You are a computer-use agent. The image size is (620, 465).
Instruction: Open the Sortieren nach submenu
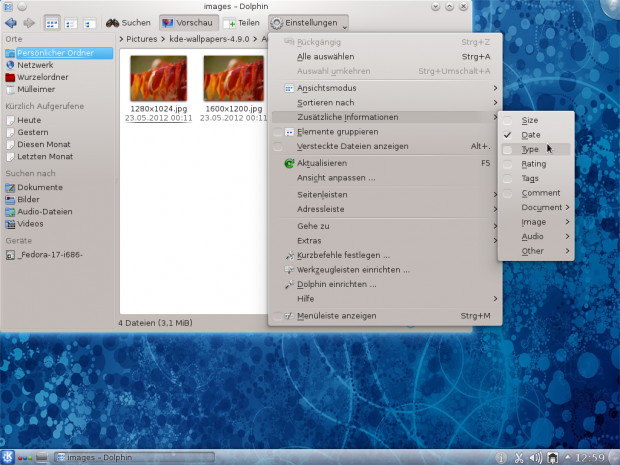325,102
